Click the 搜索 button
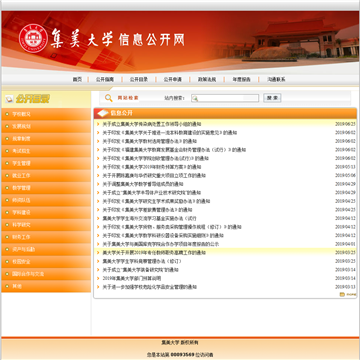The image size is (360, 360). coord(272,98)
